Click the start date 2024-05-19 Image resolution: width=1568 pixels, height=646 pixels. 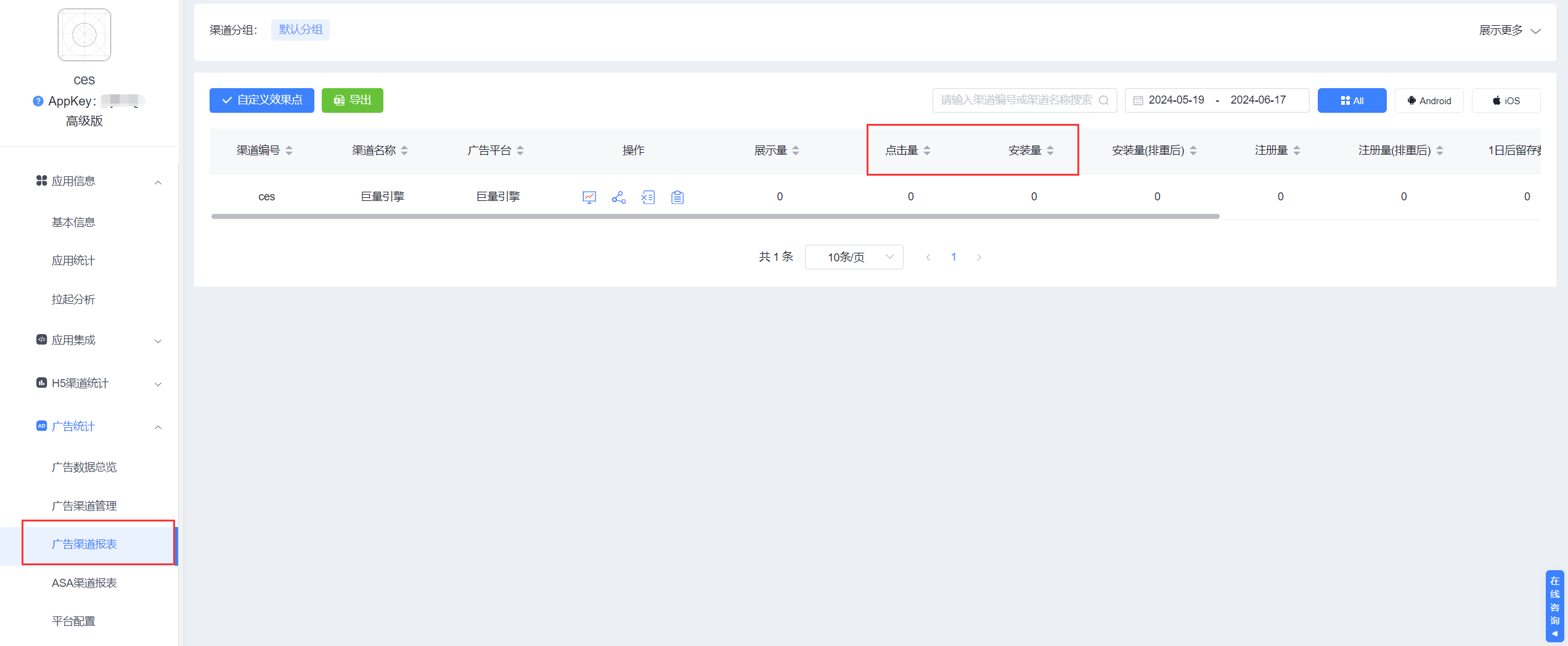coord(1176,100)
